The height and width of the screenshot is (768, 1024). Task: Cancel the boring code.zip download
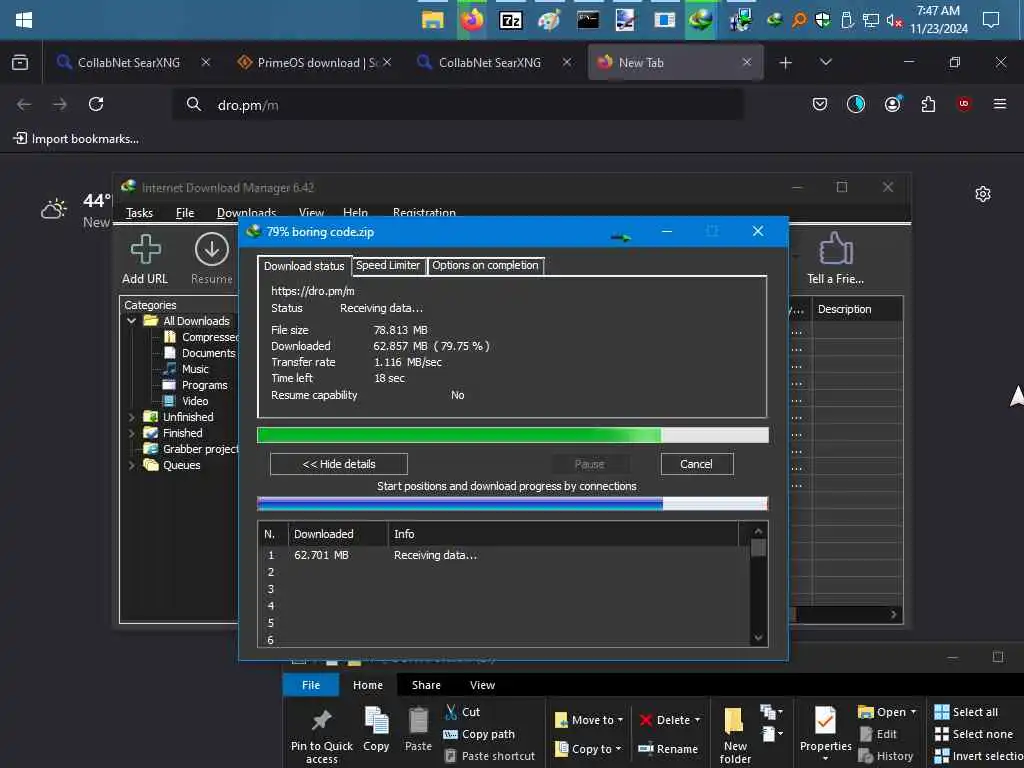point(697,464)
